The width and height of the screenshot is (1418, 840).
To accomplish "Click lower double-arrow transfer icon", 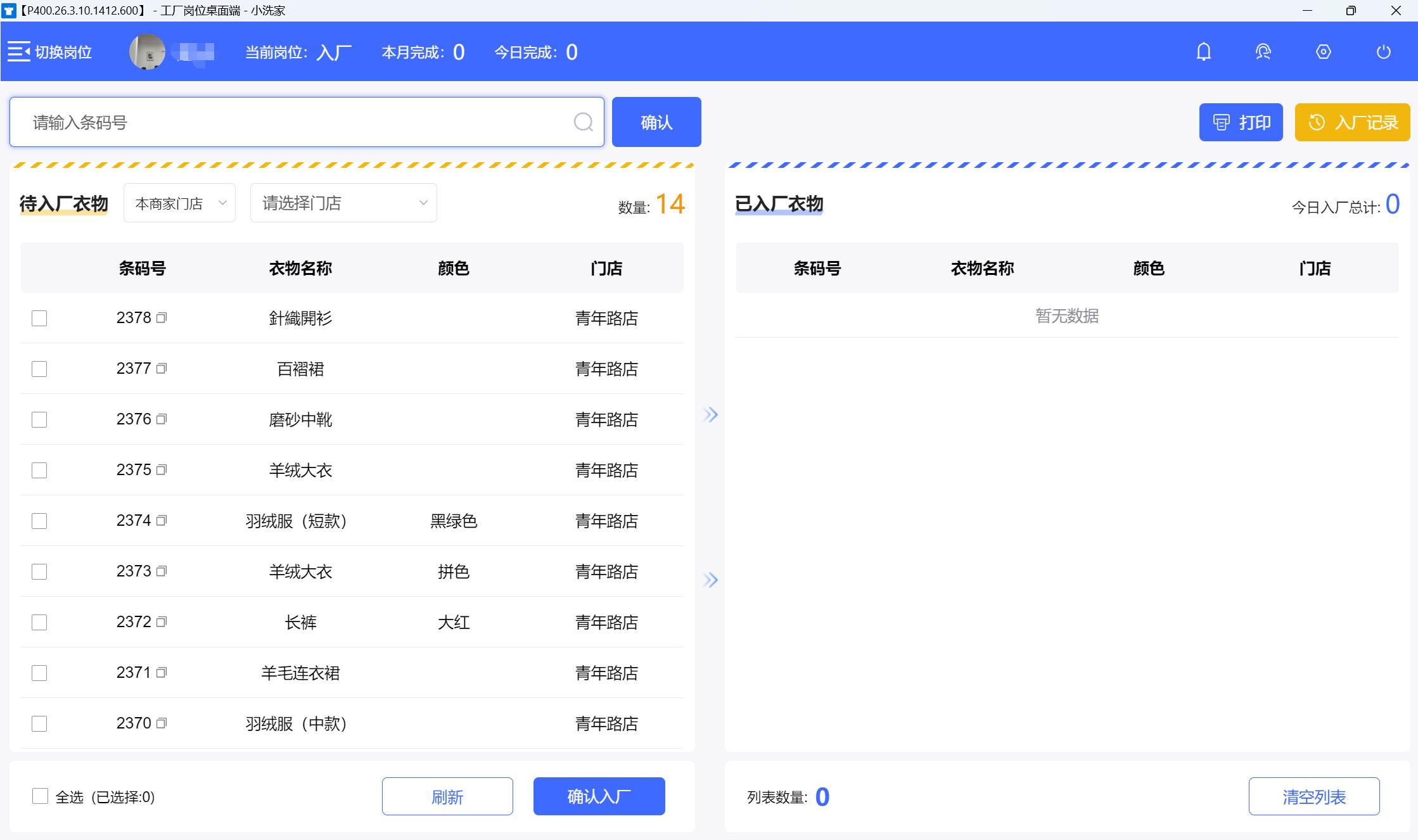I will pyautogui.click(x=710, y=580).
